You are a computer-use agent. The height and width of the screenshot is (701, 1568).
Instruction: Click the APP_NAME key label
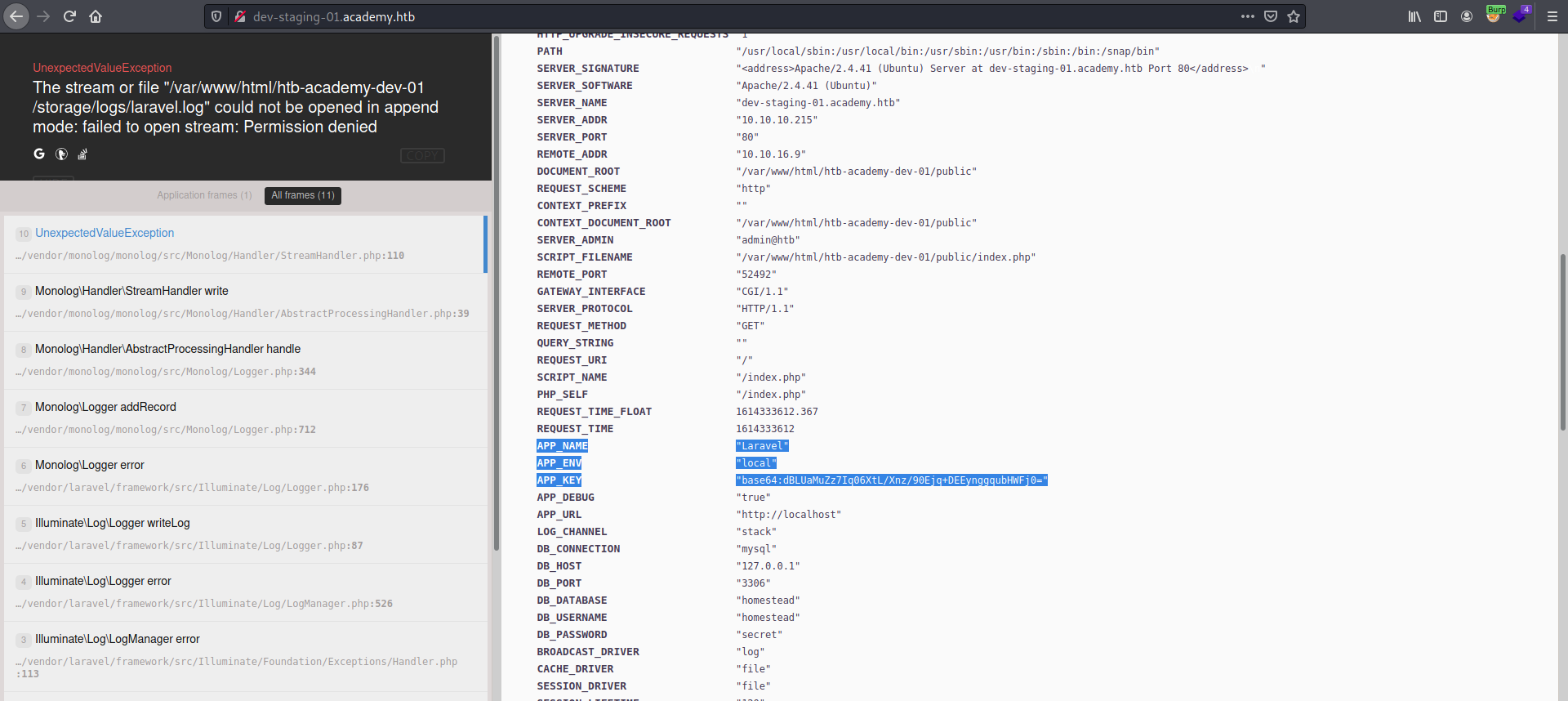pos(562,446)
